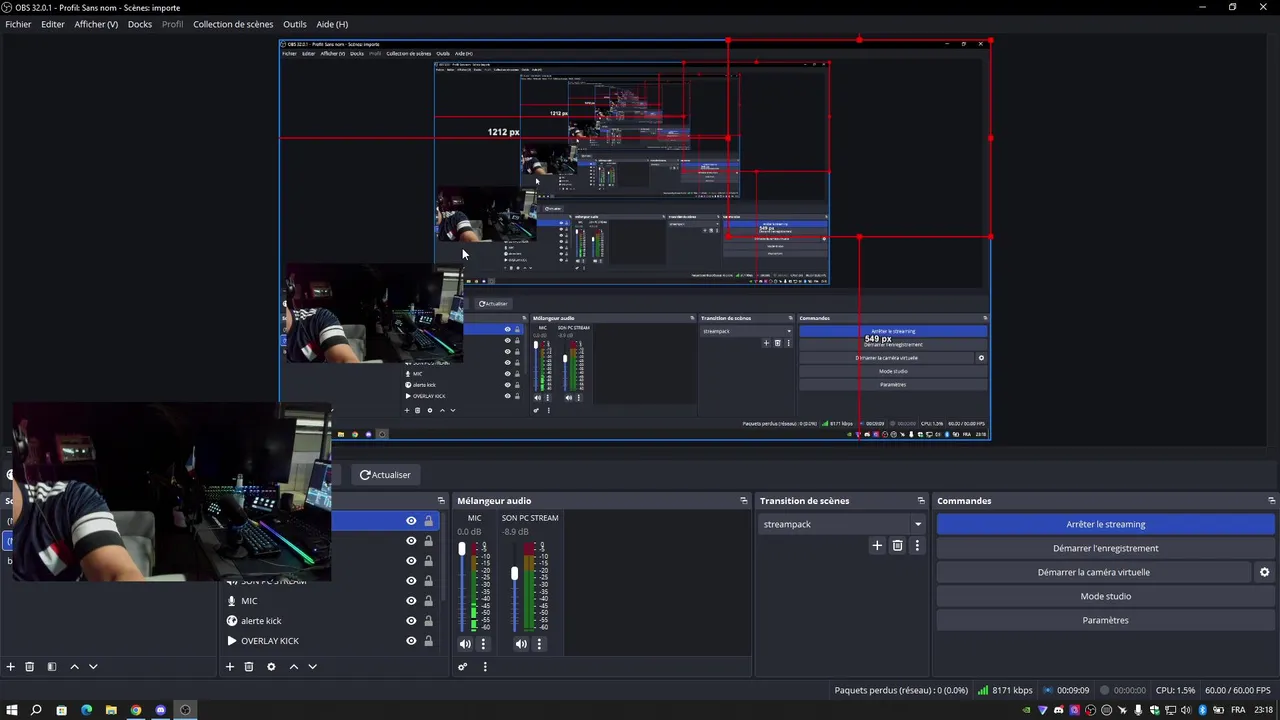Click the NVIDIA tray icon

pyautogui.click(x=1026, y=710)
